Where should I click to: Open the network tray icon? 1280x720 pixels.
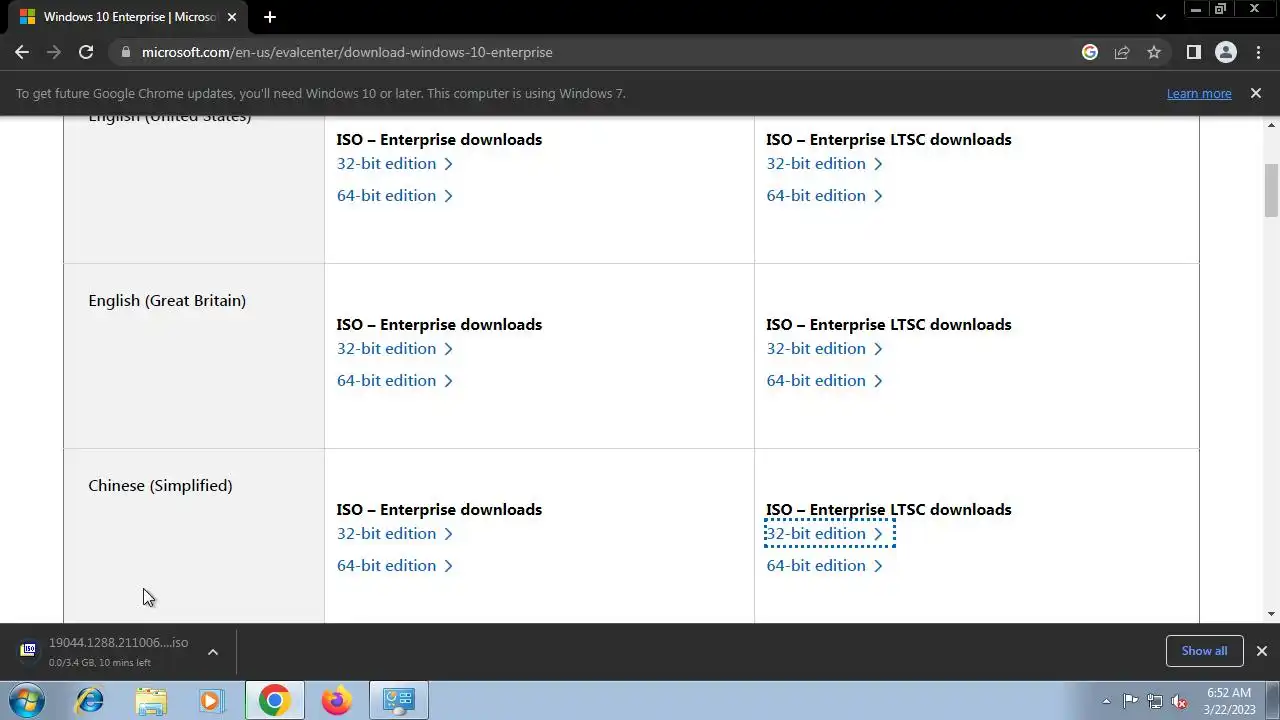click(x=1155, y=701)
